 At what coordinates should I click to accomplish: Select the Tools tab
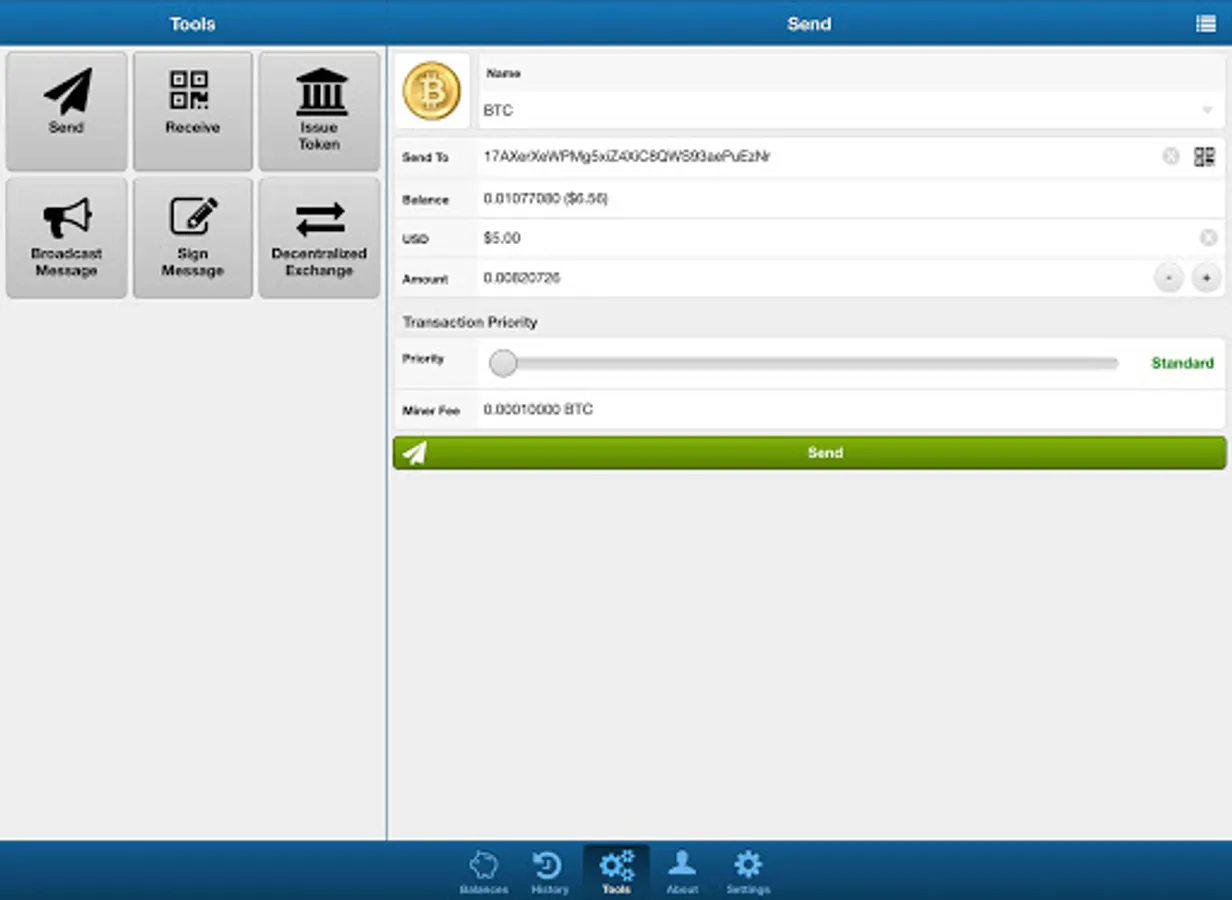click(x=616, y=872)
